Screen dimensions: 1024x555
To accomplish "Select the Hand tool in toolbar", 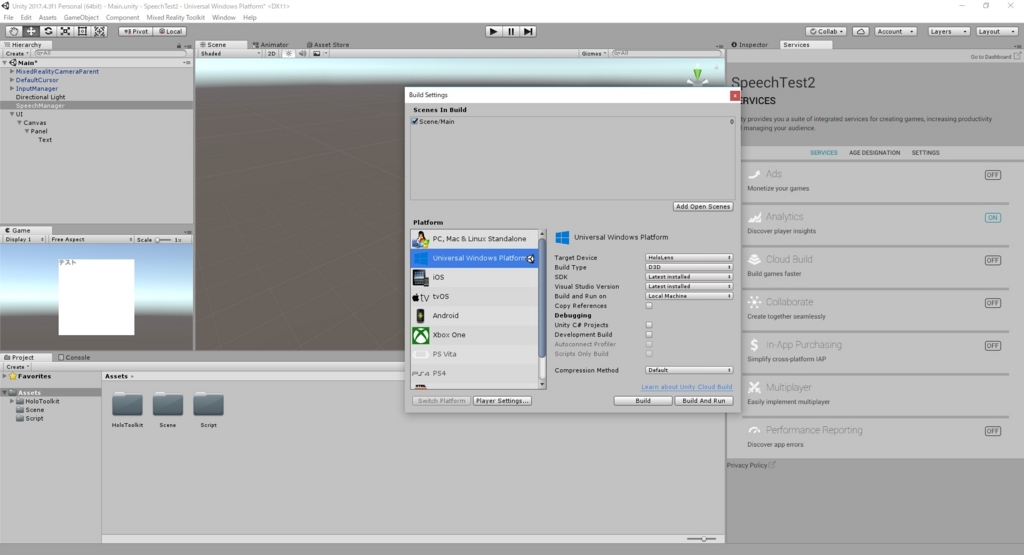I will coord(13,31).
